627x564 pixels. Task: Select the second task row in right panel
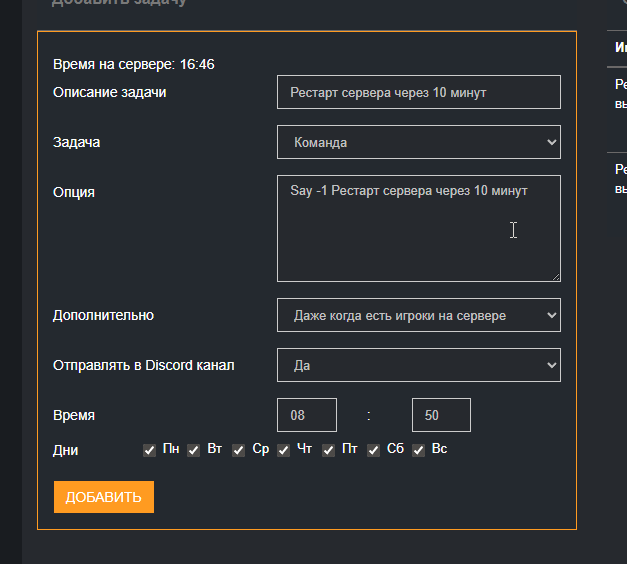pos(620,178)
